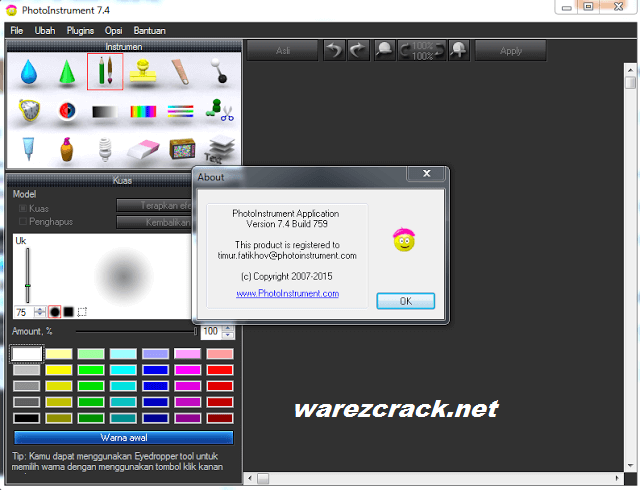Pick the black color swatch
The image size is (640, 490).
coord(27,418)
